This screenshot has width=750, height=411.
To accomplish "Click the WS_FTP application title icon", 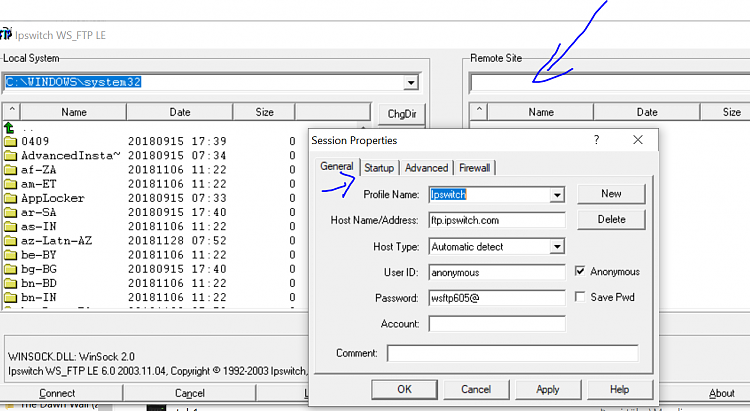I will 5,34.
